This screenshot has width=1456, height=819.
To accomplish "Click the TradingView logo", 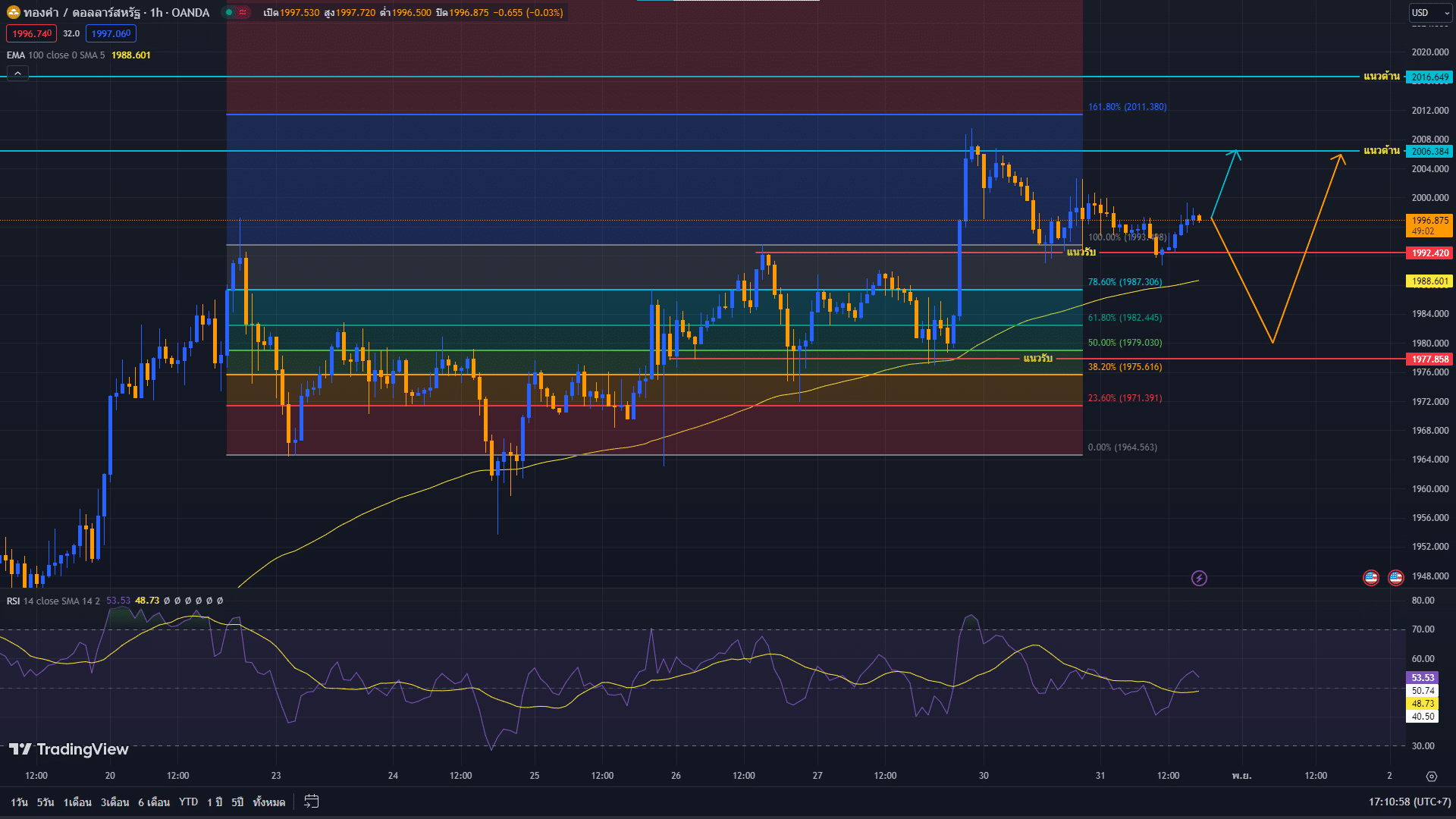I will [x=68, y=749].
